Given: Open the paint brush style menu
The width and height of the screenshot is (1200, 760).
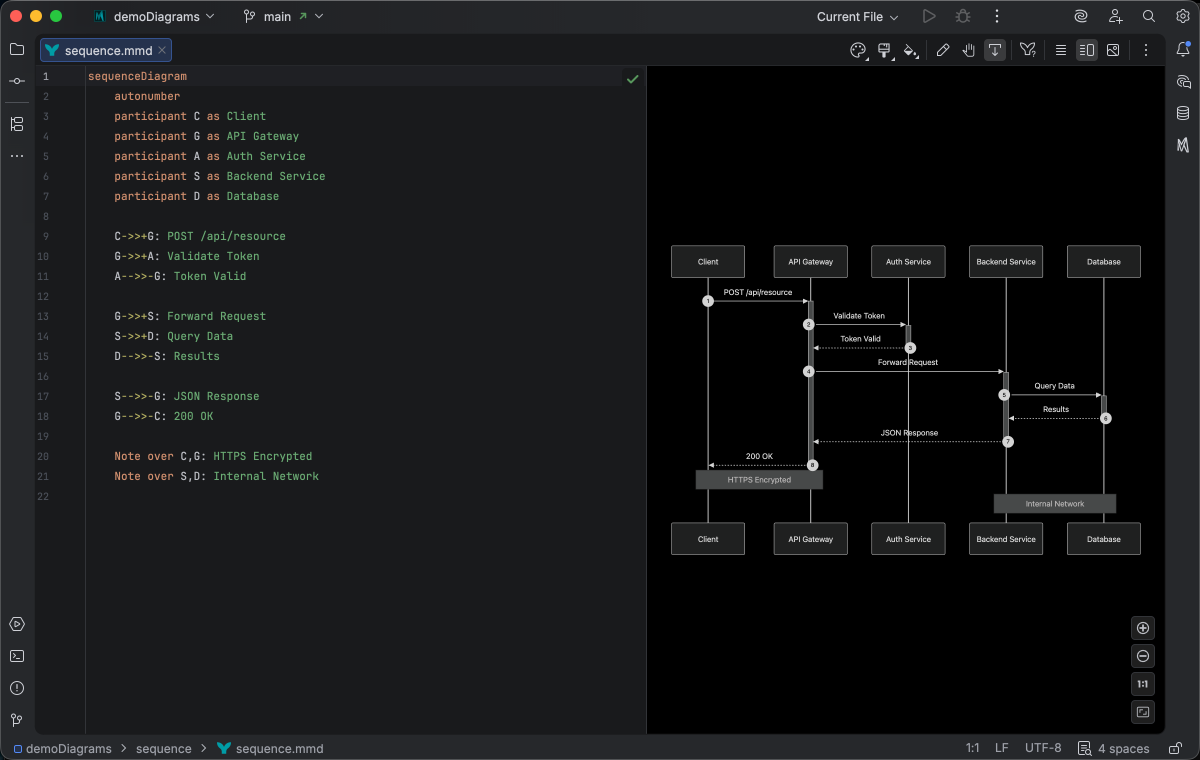Looking at the screenshot, I should (x=884, y=50).
